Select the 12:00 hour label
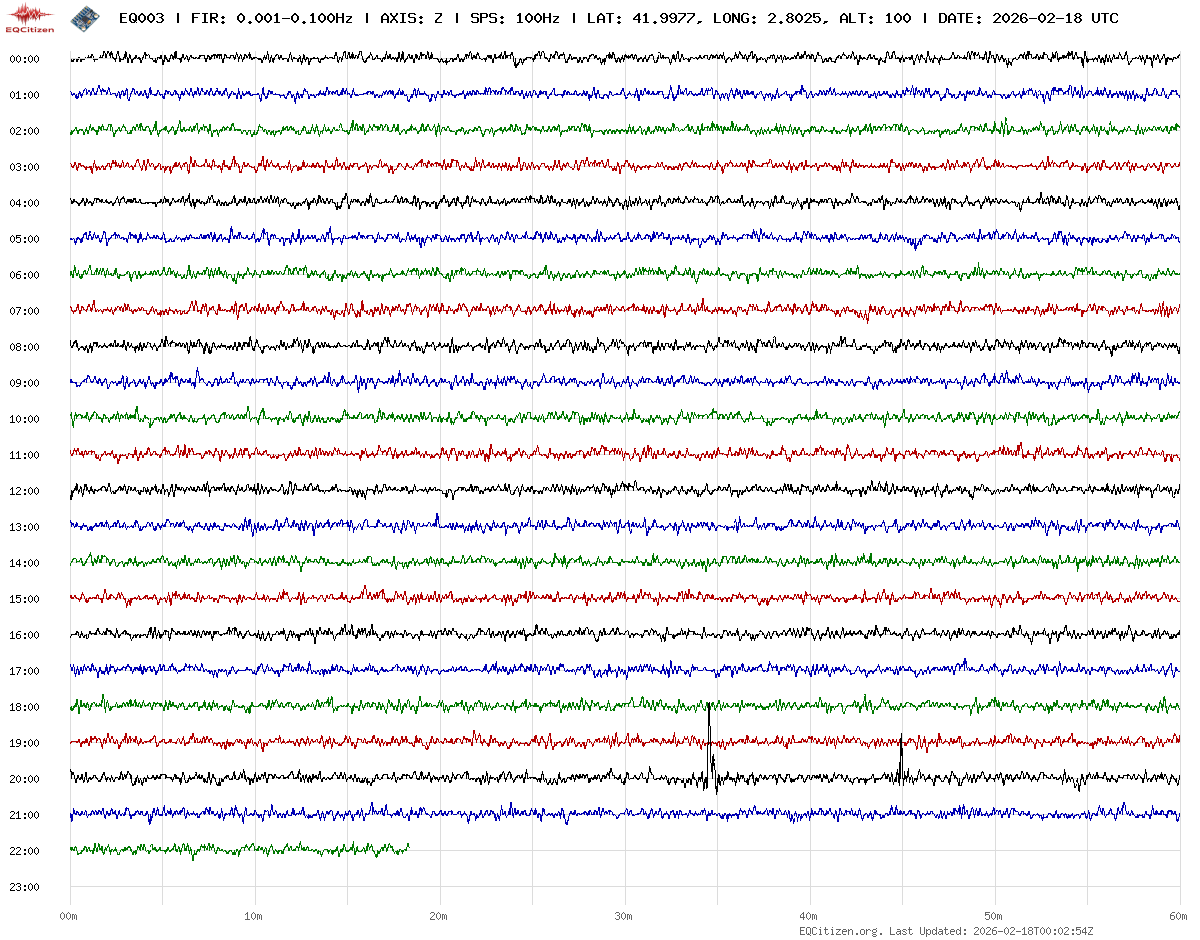Image resolution: width=1200 pixels, height=940 pixels. [x=24, y=491]
